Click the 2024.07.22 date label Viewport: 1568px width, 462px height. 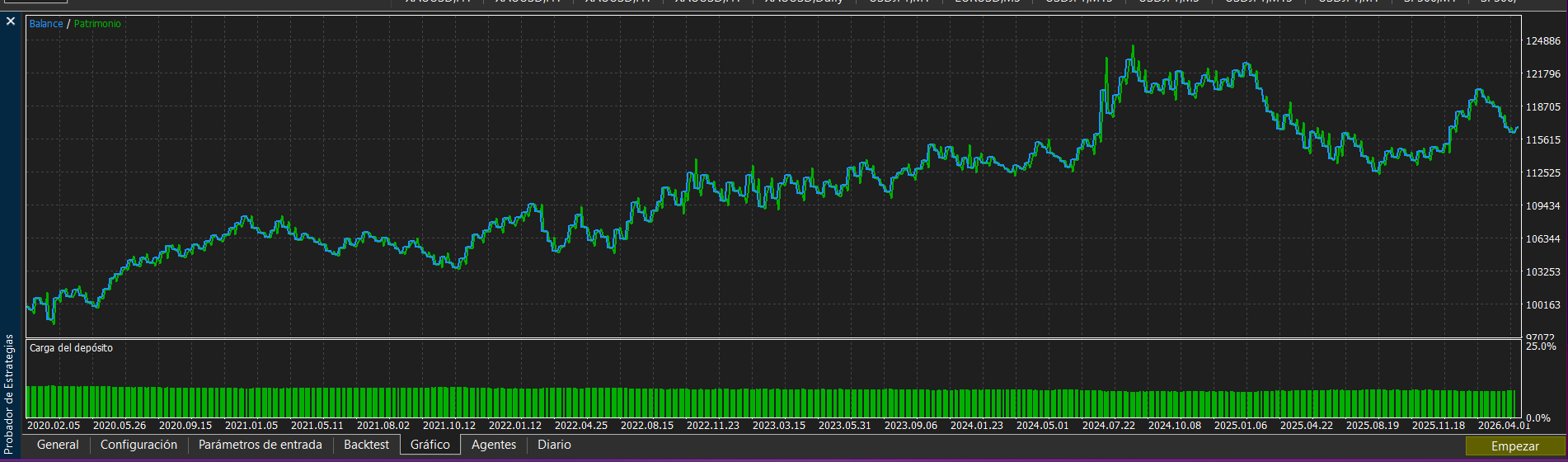tap(1109, 426)
